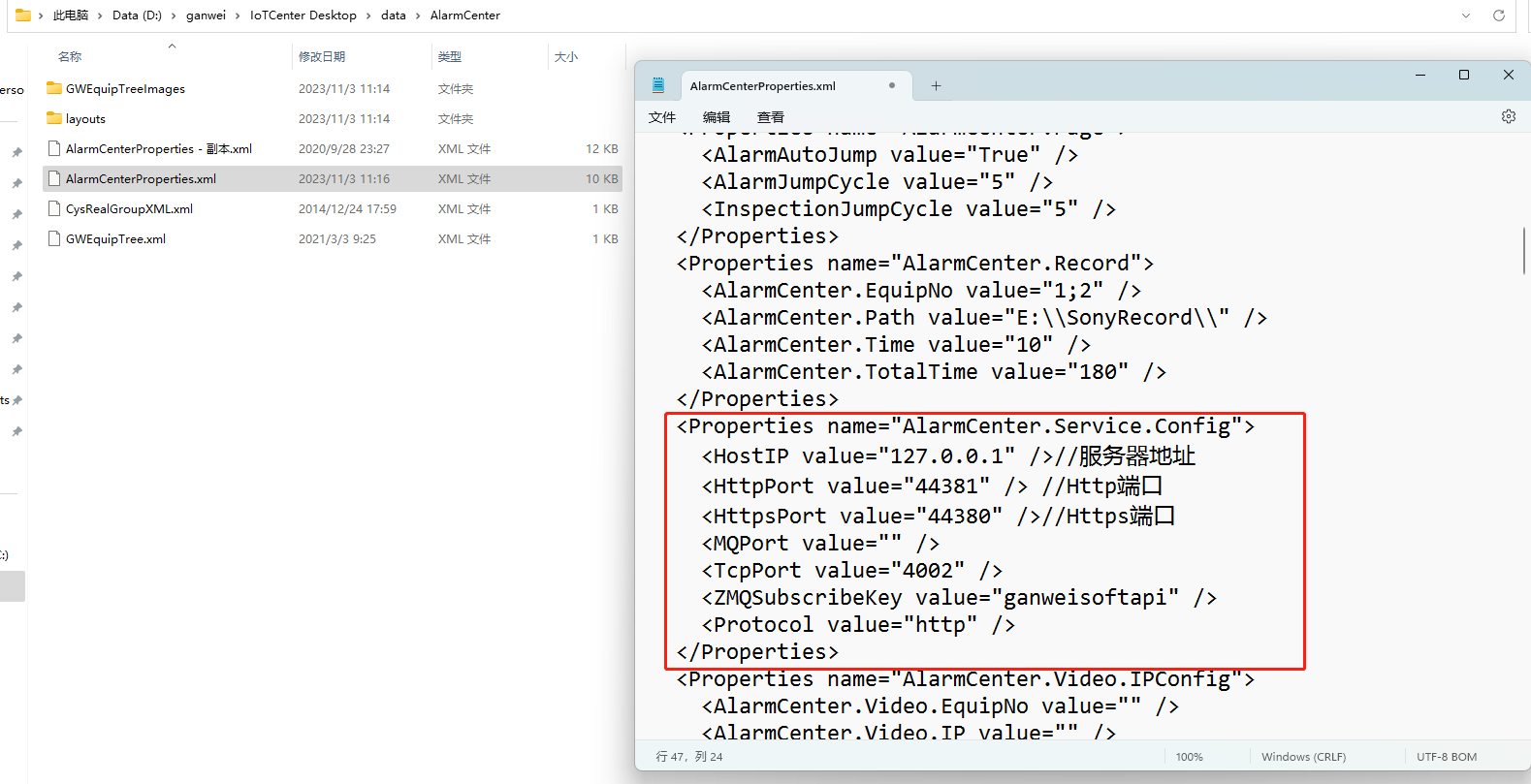Expand the address bar history dropdown
The image size is (1531, 784).
point(1465,16)
